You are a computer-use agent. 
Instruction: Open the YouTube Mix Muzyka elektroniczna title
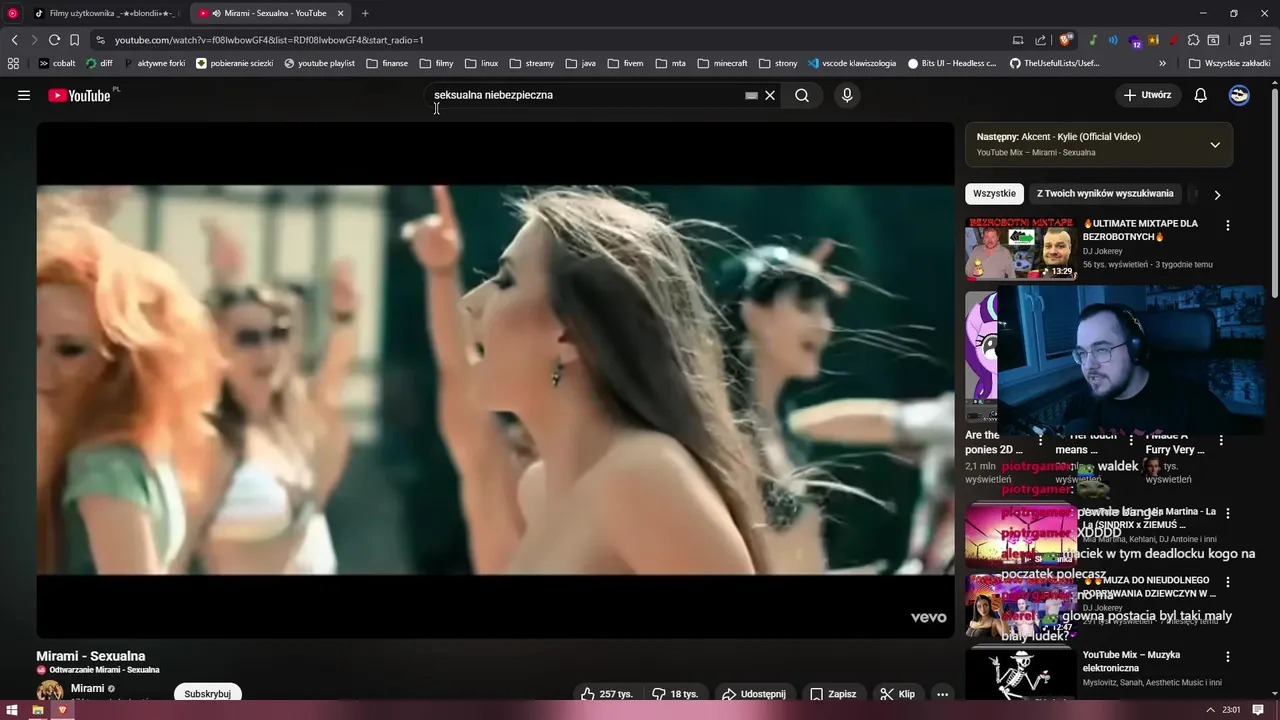click(x=1131, y=661)
